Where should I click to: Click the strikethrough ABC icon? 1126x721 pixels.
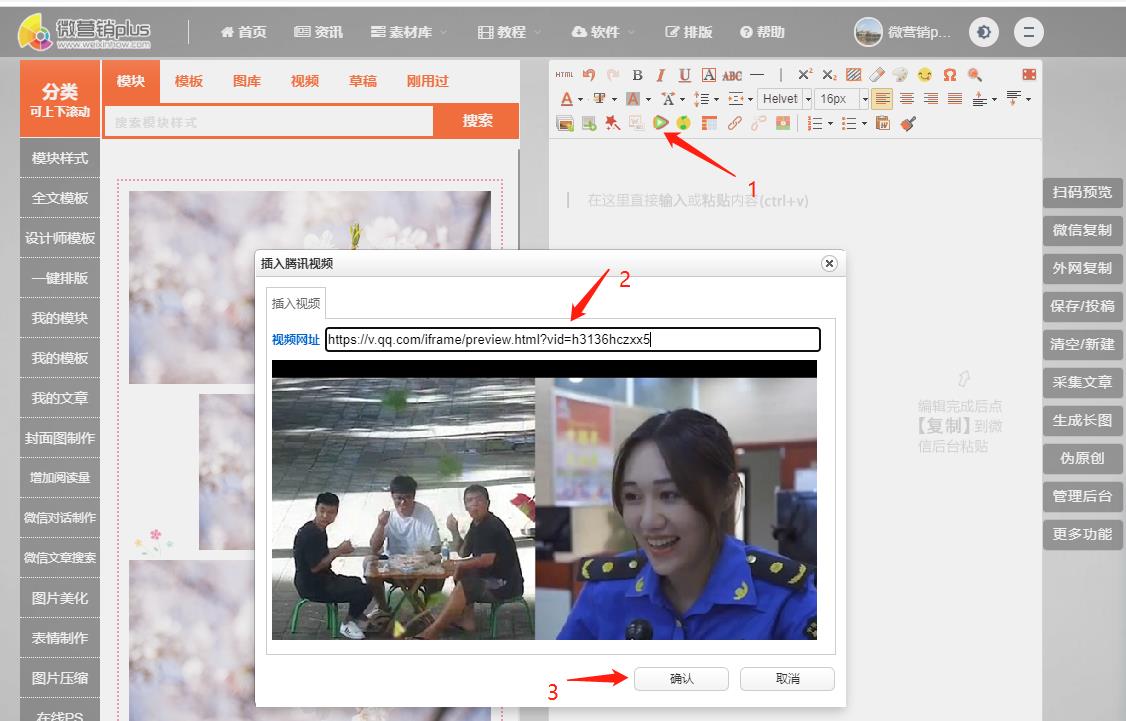pos(732,75)
